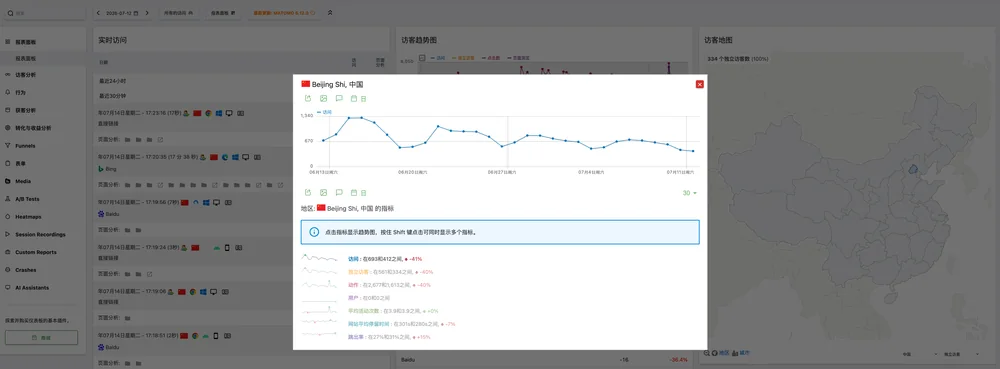Open the 2026-07-12 date picker
The width and height of the screenshot is (1000, 369).
click(x=122, y=13)
